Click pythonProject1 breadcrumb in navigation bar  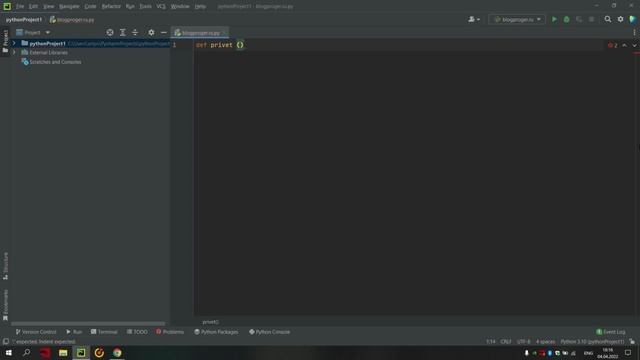24,20
